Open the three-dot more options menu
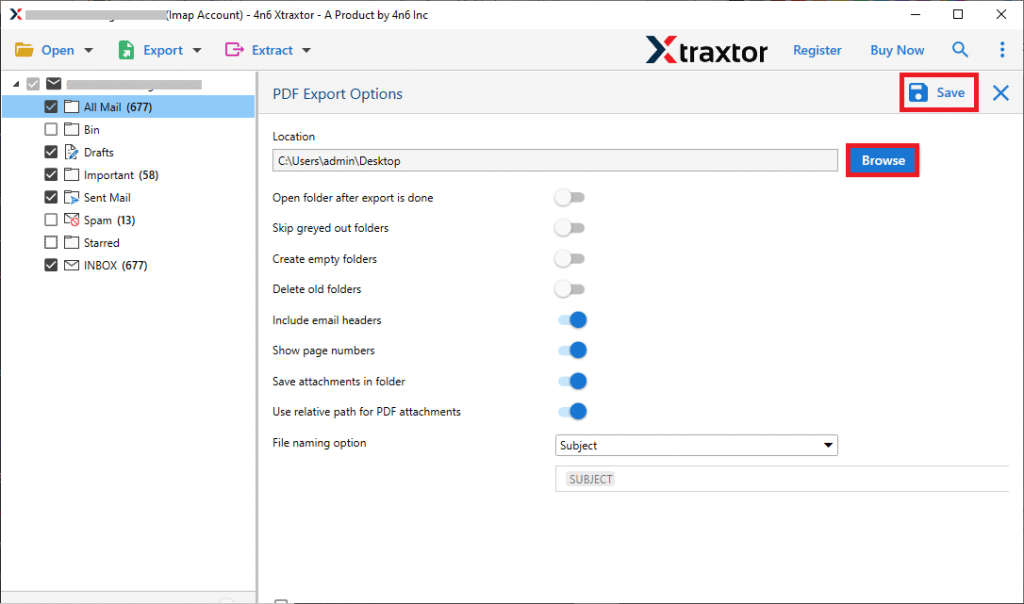This screenshot has width=1024, height=604. coord(1002,50)
